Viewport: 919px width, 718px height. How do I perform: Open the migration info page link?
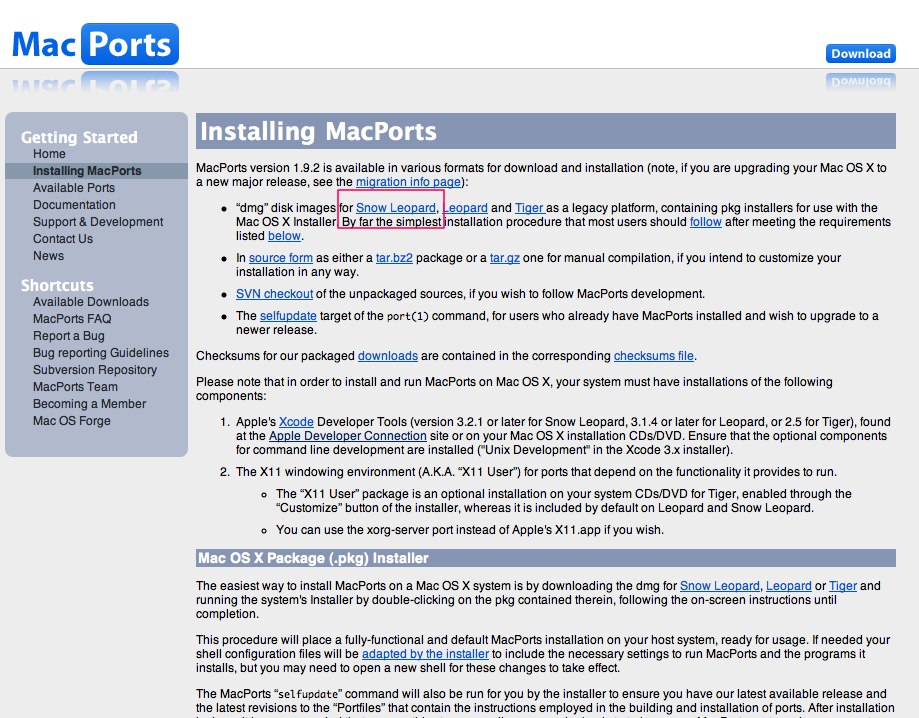409,182
